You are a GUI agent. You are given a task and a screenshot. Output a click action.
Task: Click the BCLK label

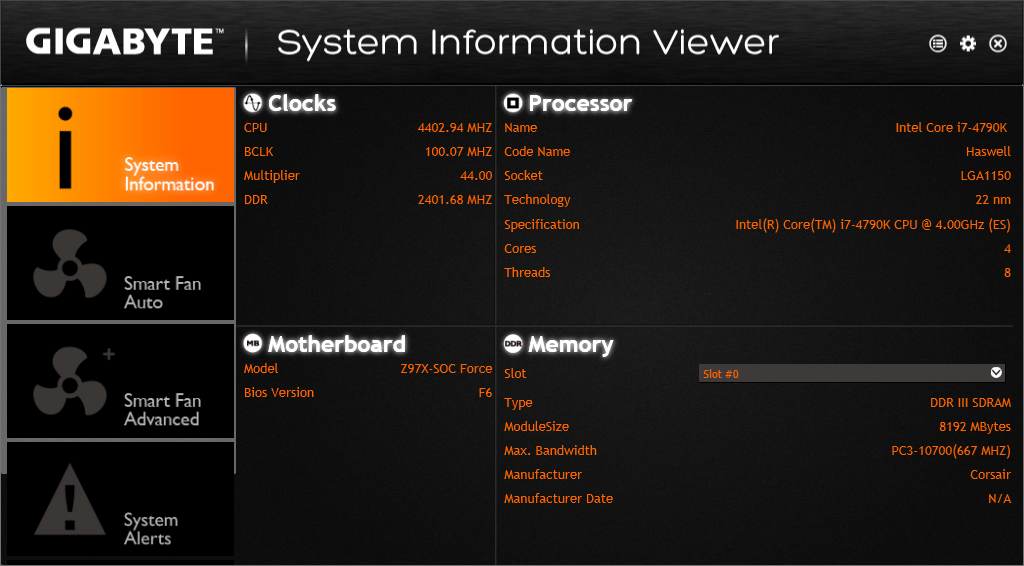pos(259,151)
